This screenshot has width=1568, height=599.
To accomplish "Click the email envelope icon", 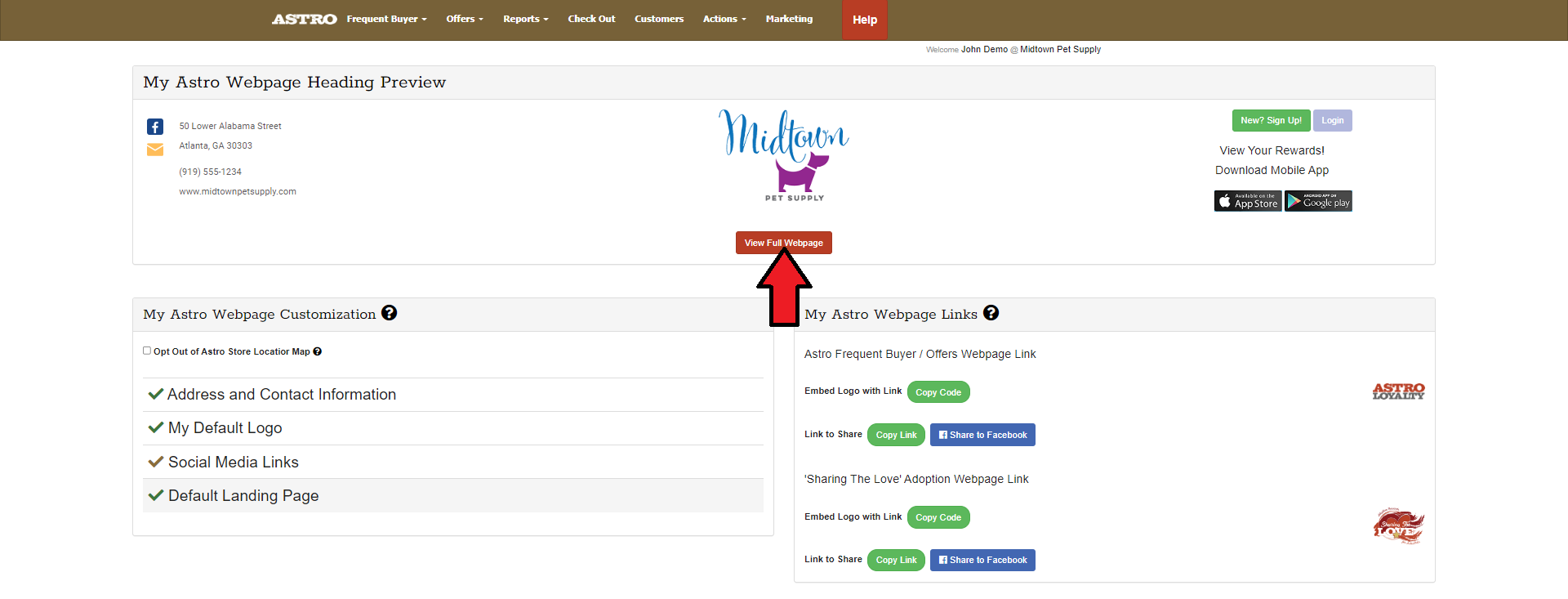I will pos(155,150).
